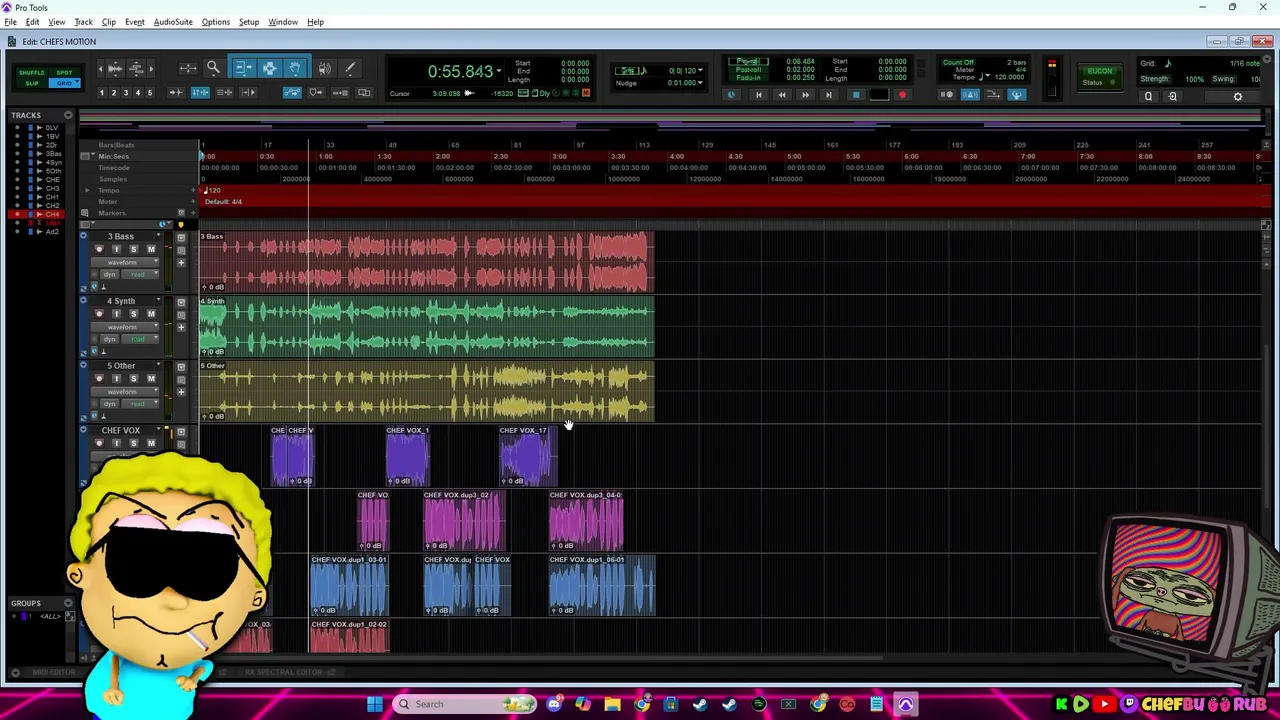Arm recording with the Record button
The width and height of the screenshot is (1280, 720).
pyautogui.click(x=902, y=95)
